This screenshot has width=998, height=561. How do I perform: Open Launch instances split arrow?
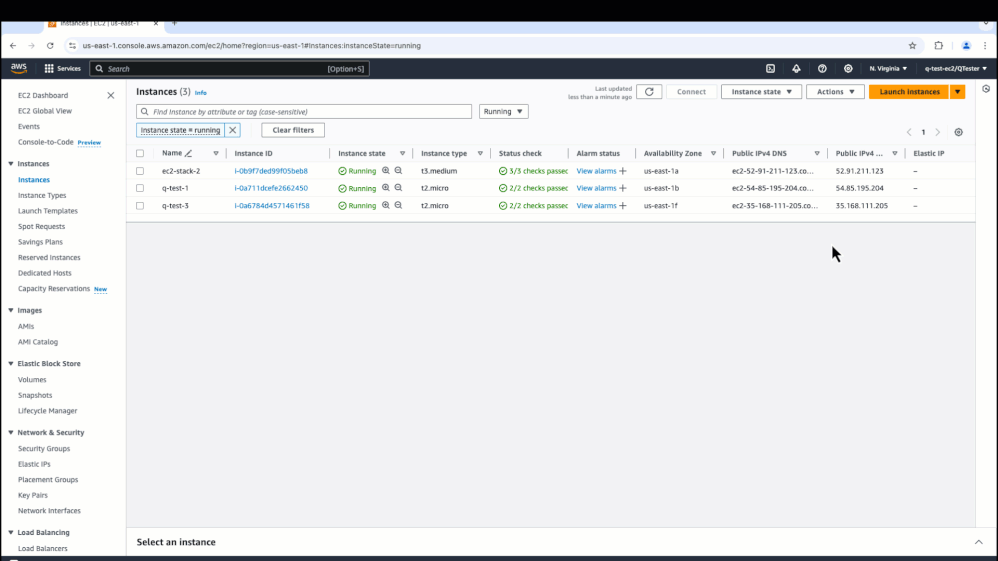coord(957,92)
